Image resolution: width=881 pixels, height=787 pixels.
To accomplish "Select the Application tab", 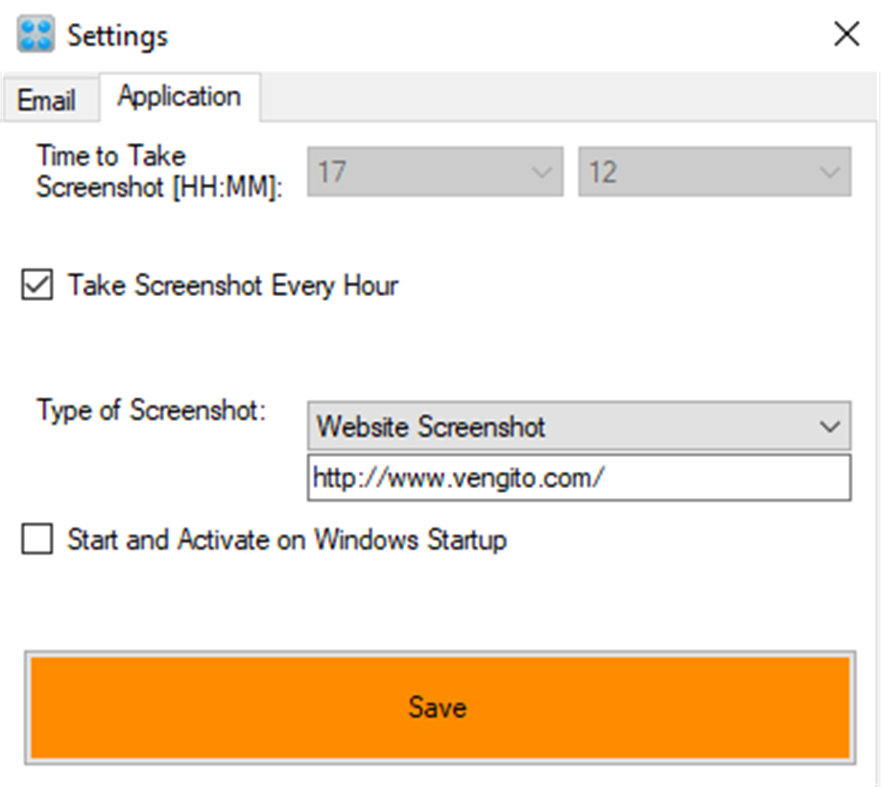I will point(178,96).
